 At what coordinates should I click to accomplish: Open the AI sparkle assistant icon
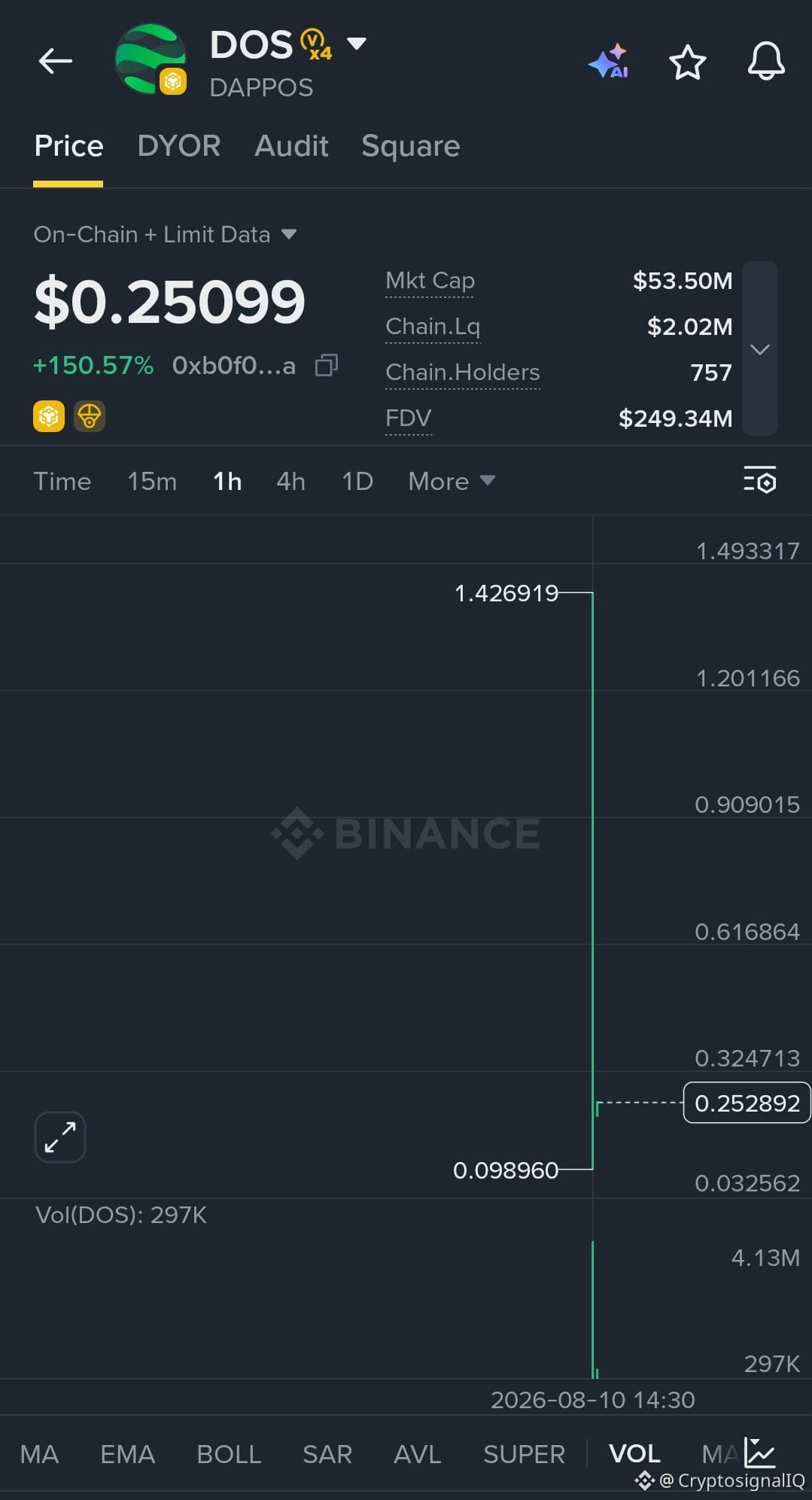(609, 61)
